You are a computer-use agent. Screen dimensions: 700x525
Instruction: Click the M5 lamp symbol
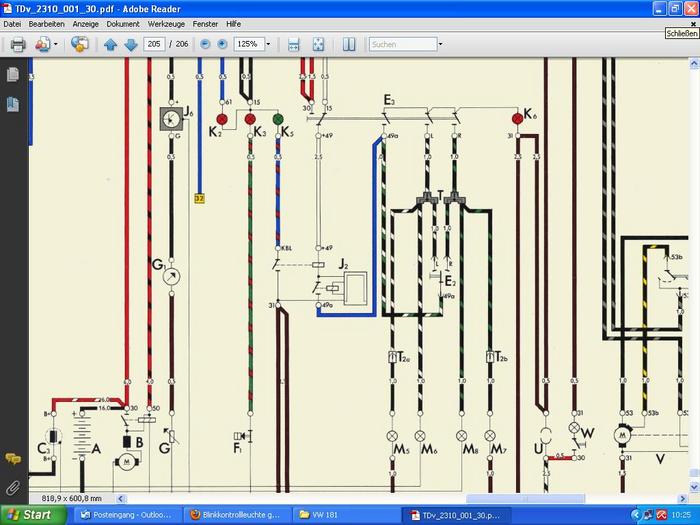click(392, 436)
